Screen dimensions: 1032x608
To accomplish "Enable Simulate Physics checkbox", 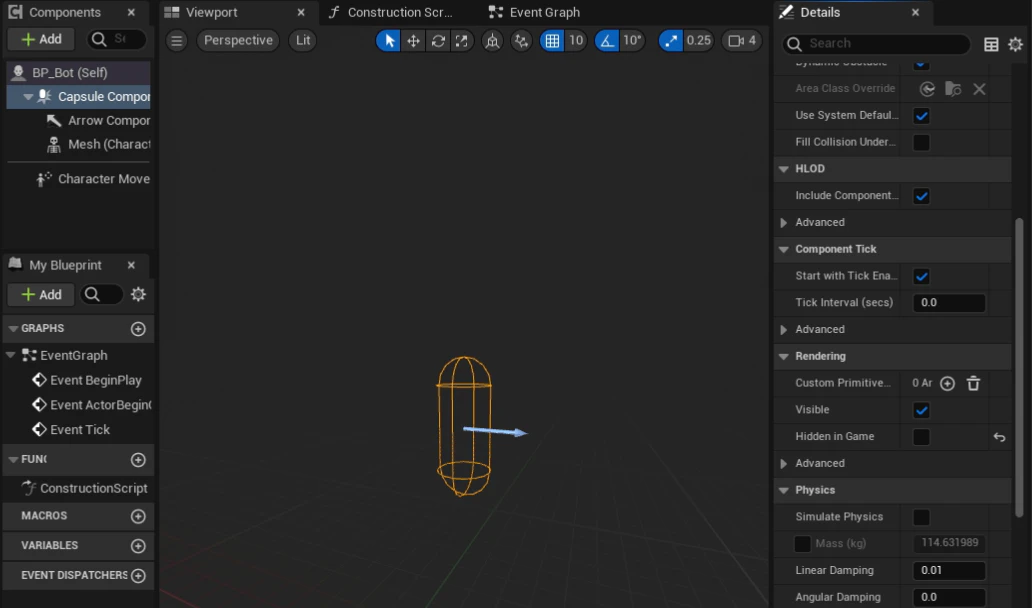I will click(x=921, y=517).
